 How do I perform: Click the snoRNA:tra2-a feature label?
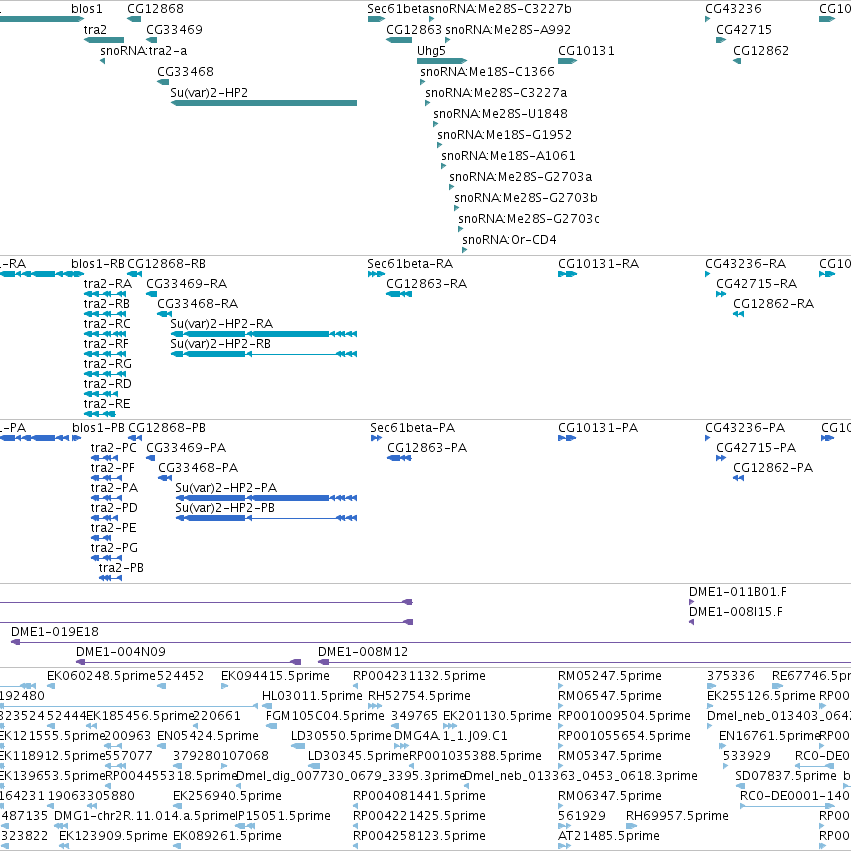[x=143, y=51]
